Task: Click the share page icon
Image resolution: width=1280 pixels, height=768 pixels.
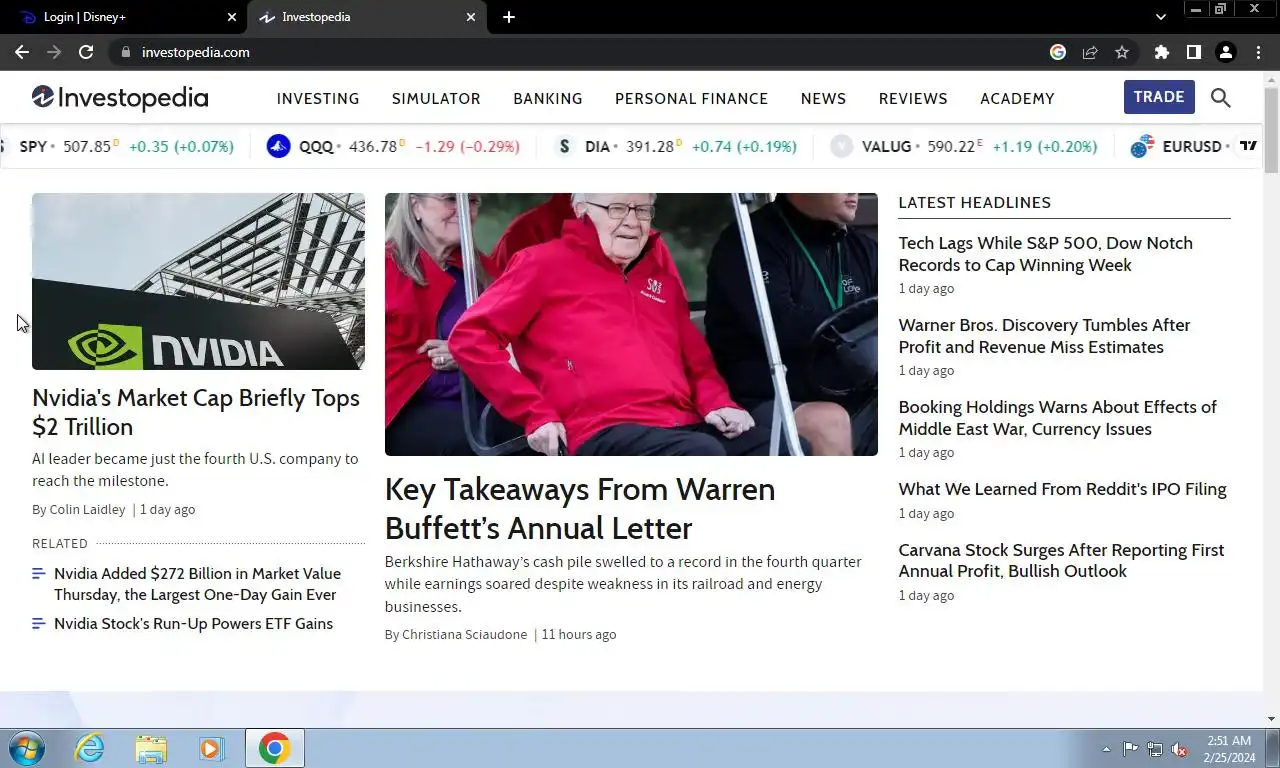Action: pos(1090,52)
